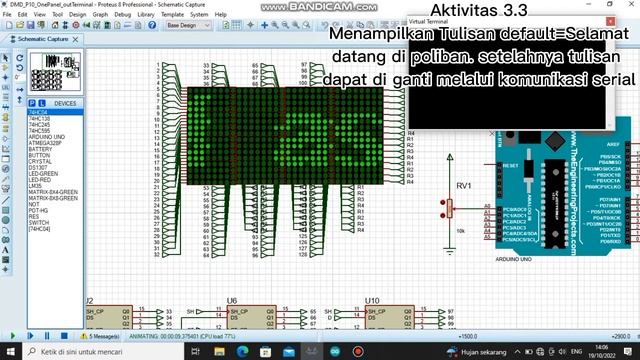Switch to the Schematic Capture tab
Viewport: 640px width, 360px height.
click(x=42, y=39)
